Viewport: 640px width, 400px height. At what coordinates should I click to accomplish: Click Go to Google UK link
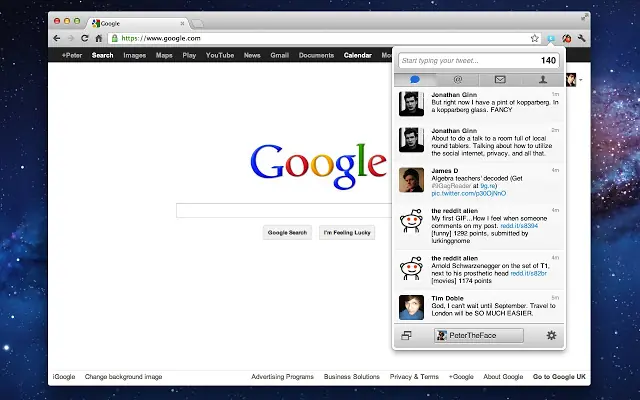559,377
